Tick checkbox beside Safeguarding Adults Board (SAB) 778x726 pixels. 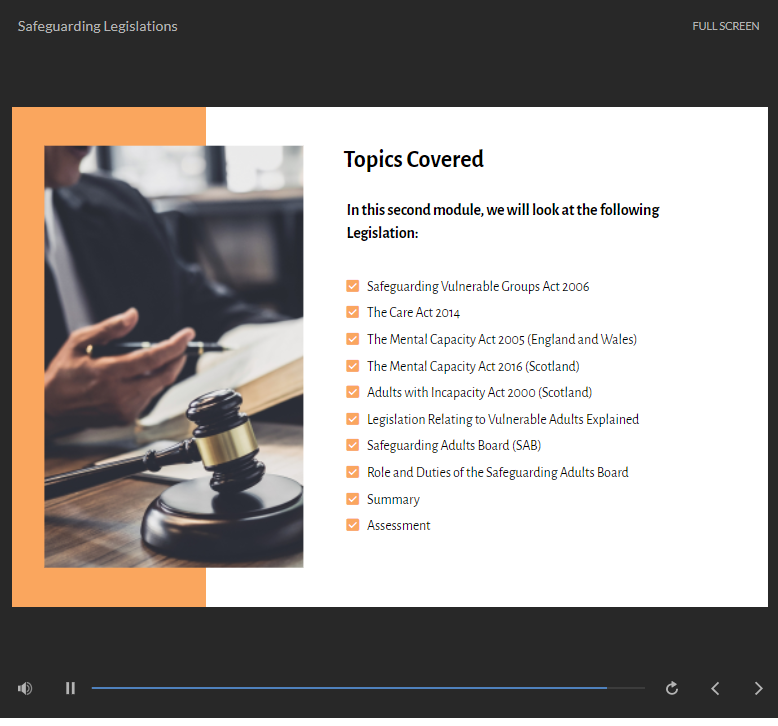(x=352, y=445)
